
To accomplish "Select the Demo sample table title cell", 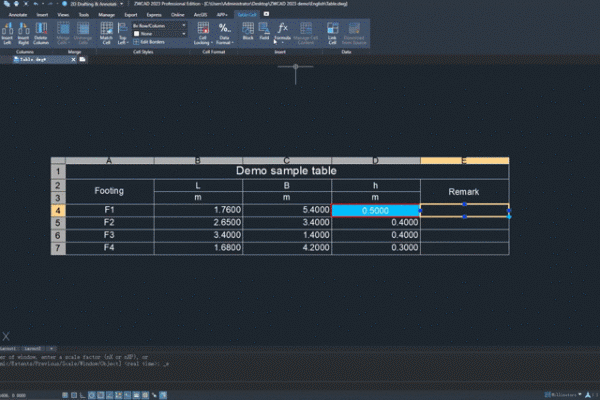I will (286, 171).
